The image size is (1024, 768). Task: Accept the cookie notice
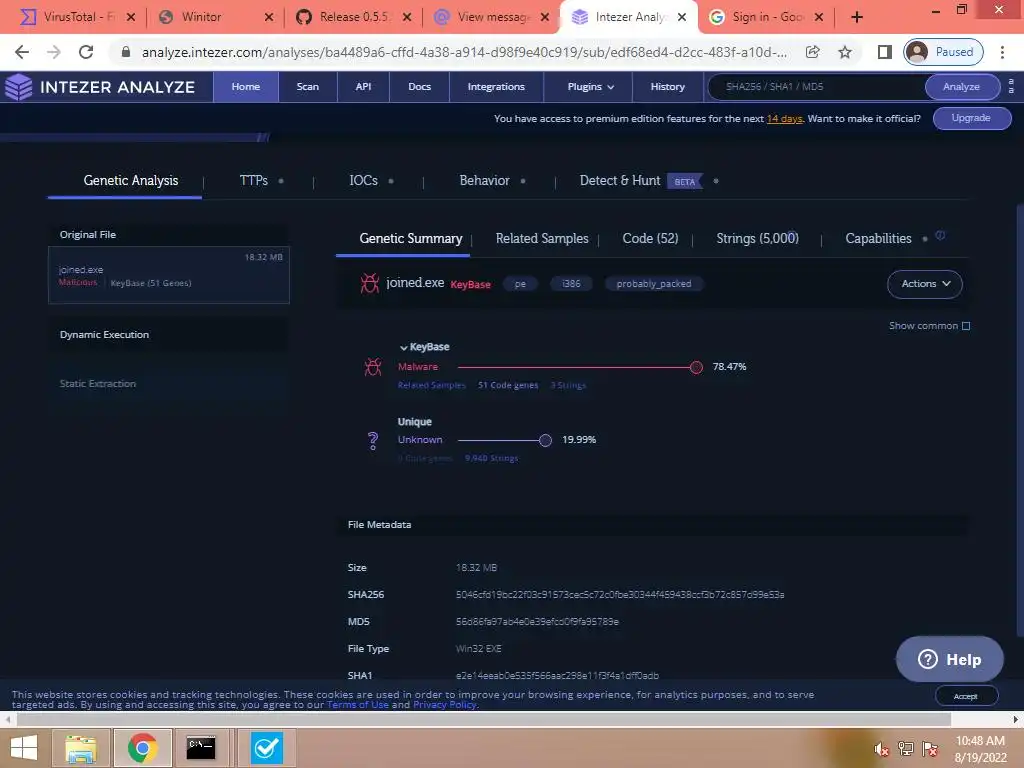pos(965,696)
